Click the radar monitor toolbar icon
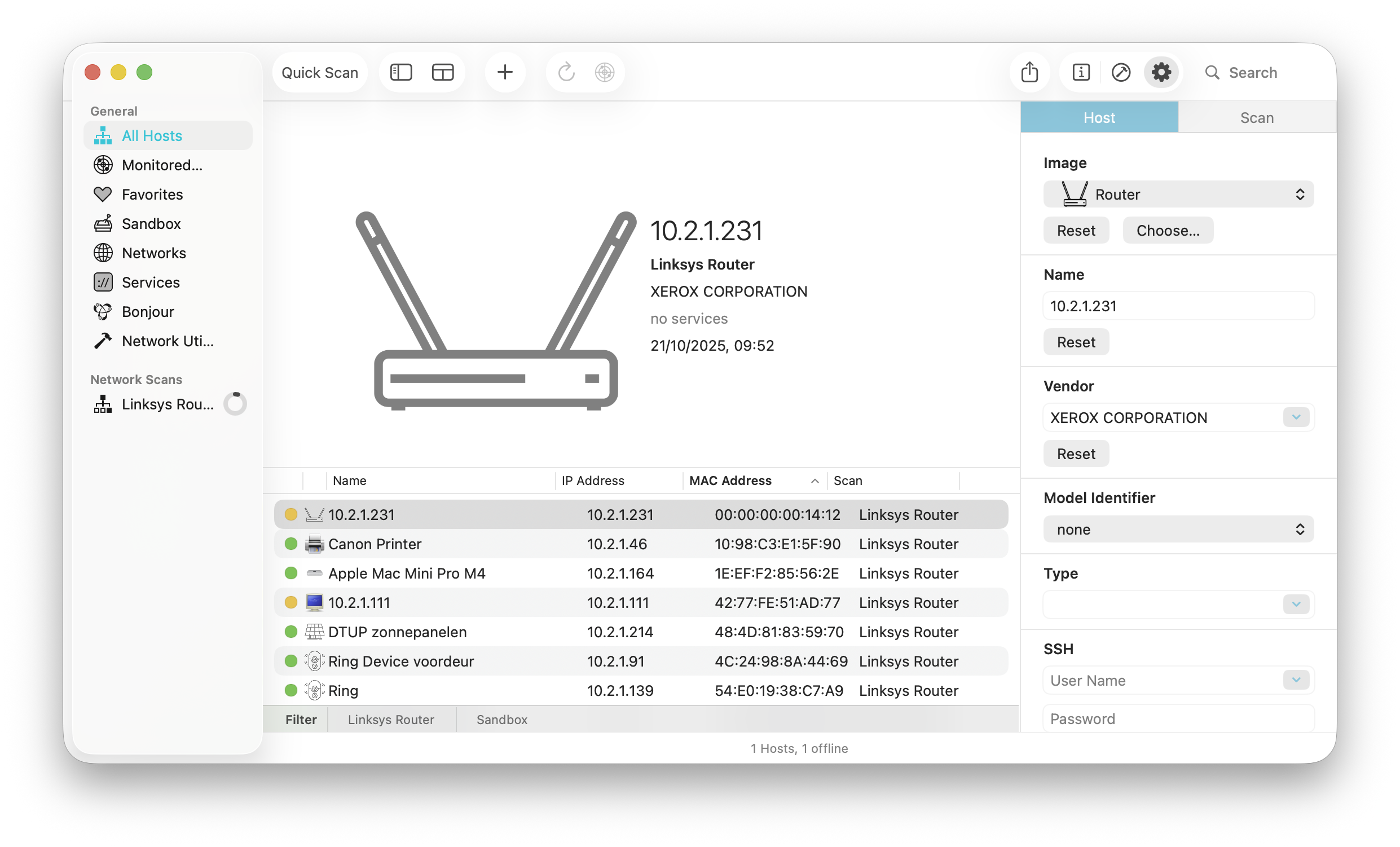The height and width of the screenshot is (847, 1400). [605, 72]
